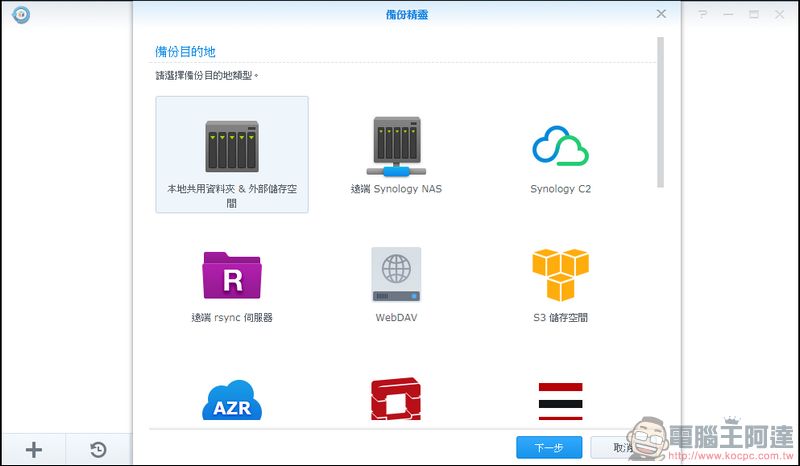Close the 備份精靈 wizard dialog

tap(661, 14)
